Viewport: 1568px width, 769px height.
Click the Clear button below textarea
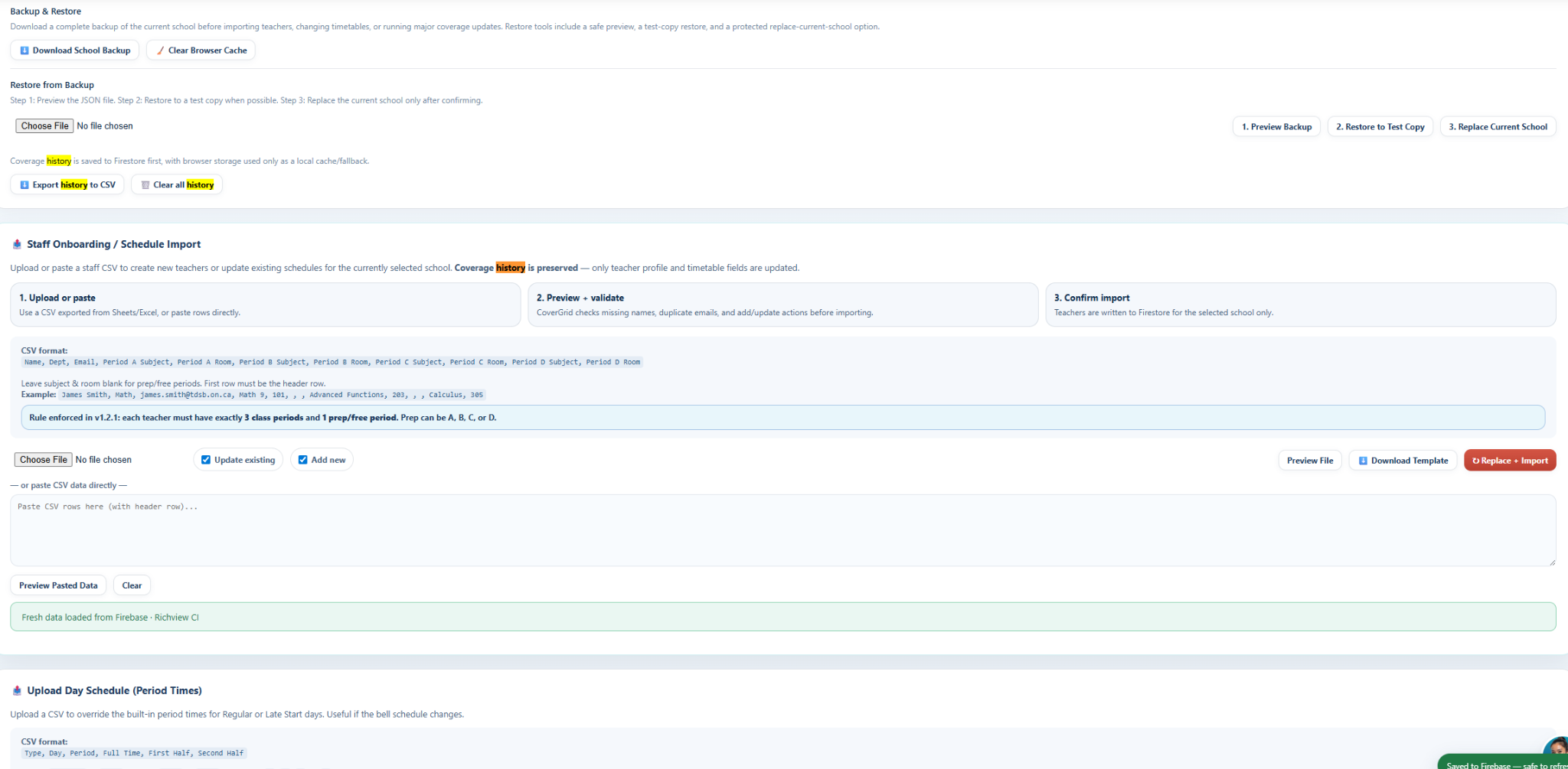coord(132,585)
